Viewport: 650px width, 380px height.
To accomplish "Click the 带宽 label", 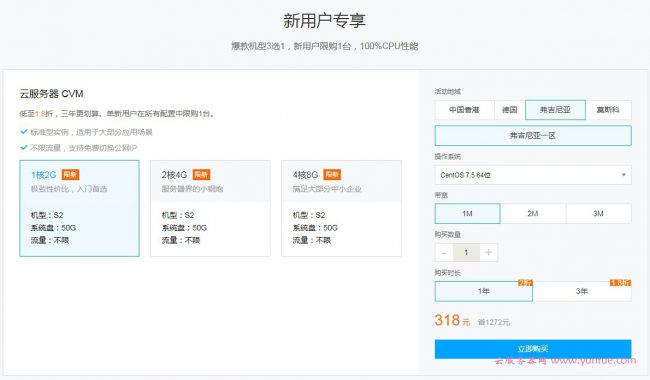I will [x=441, y=195].
